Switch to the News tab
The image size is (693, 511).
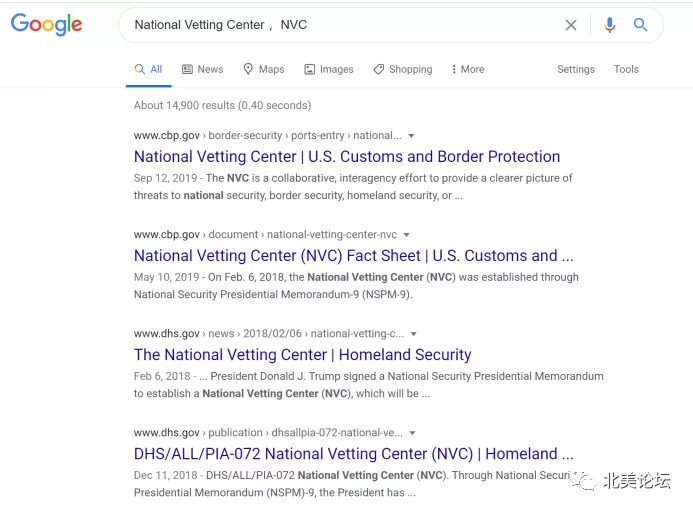[203, 69]
